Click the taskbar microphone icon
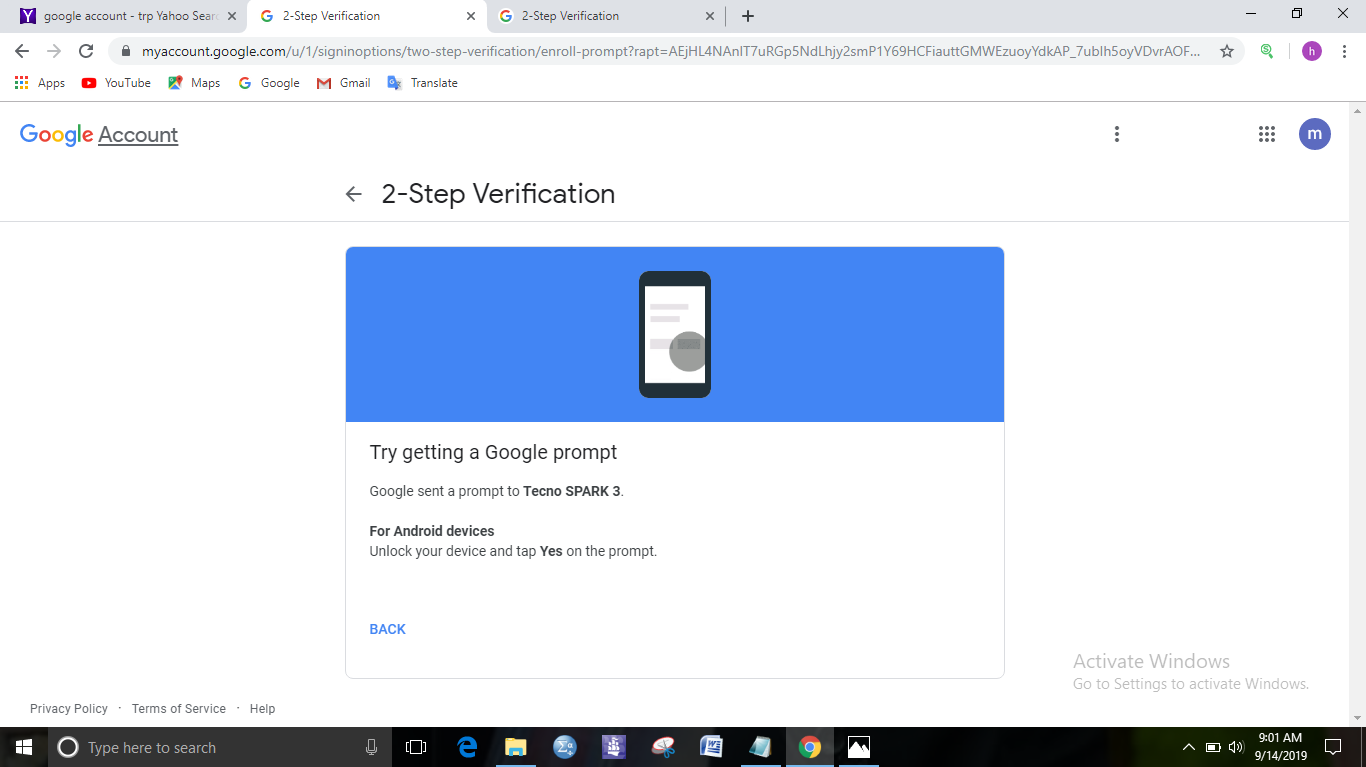This screenshot has height=767, width=1366. click(x=372, y=747)
